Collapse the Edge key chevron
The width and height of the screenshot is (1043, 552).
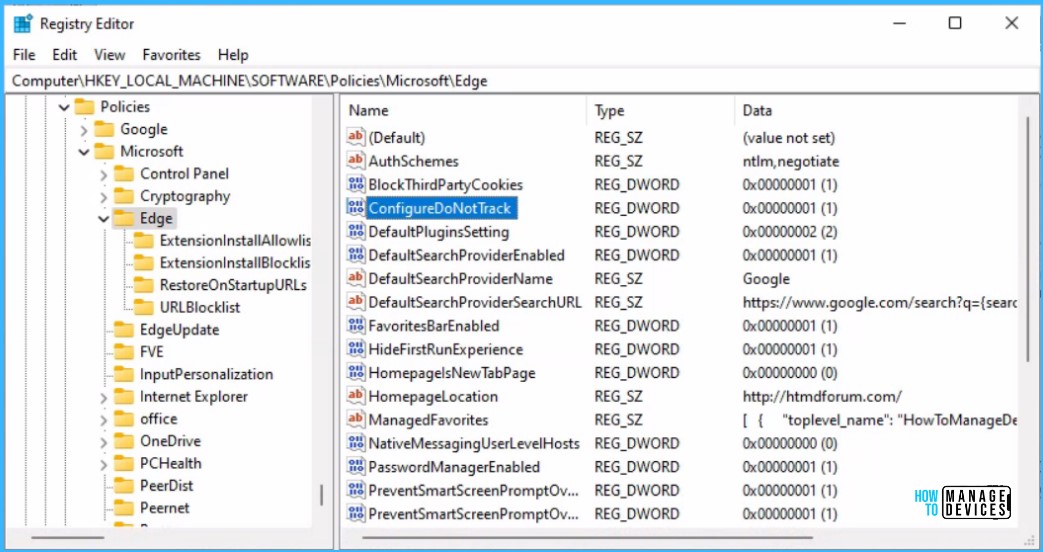coord(104,219)
